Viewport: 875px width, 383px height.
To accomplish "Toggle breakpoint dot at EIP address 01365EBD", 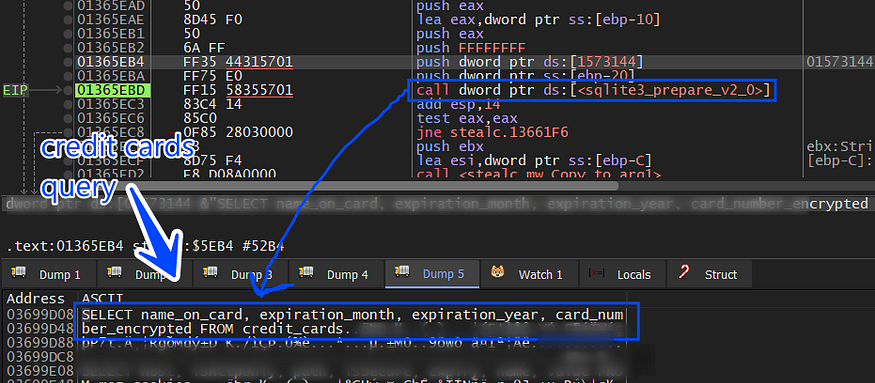I will point(68,90).
